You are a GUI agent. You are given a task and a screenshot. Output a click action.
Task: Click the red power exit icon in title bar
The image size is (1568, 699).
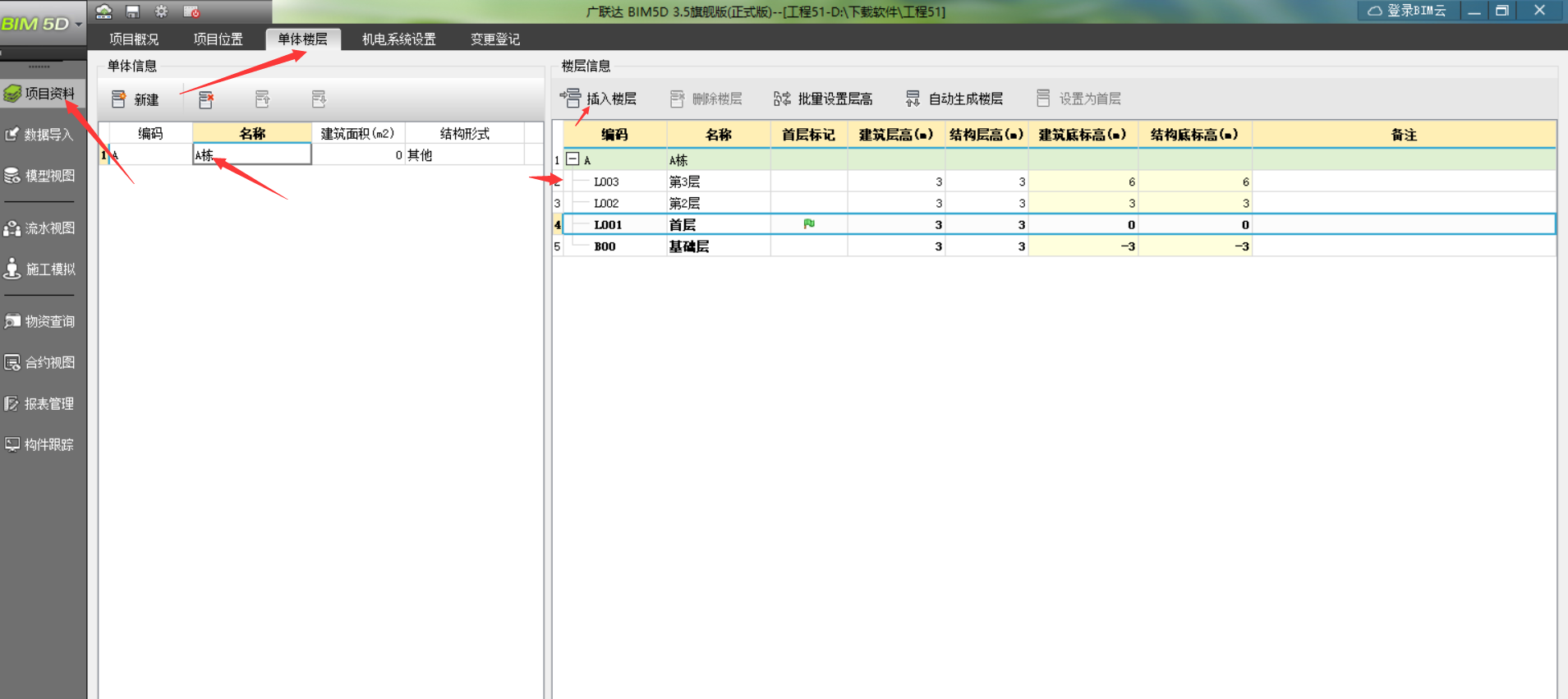point(191,11)
